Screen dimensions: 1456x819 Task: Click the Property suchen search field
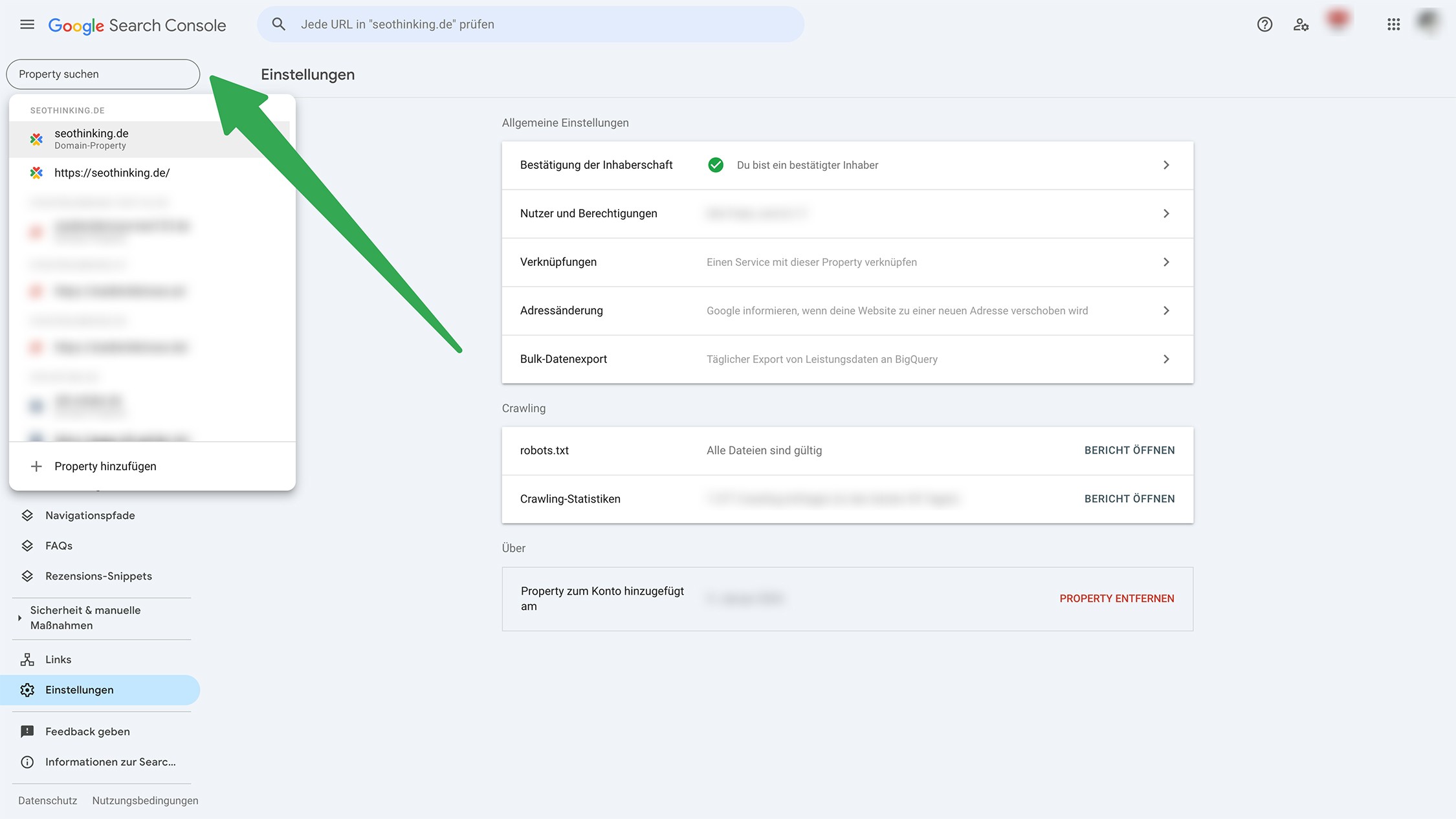click(x=103, y=74)
